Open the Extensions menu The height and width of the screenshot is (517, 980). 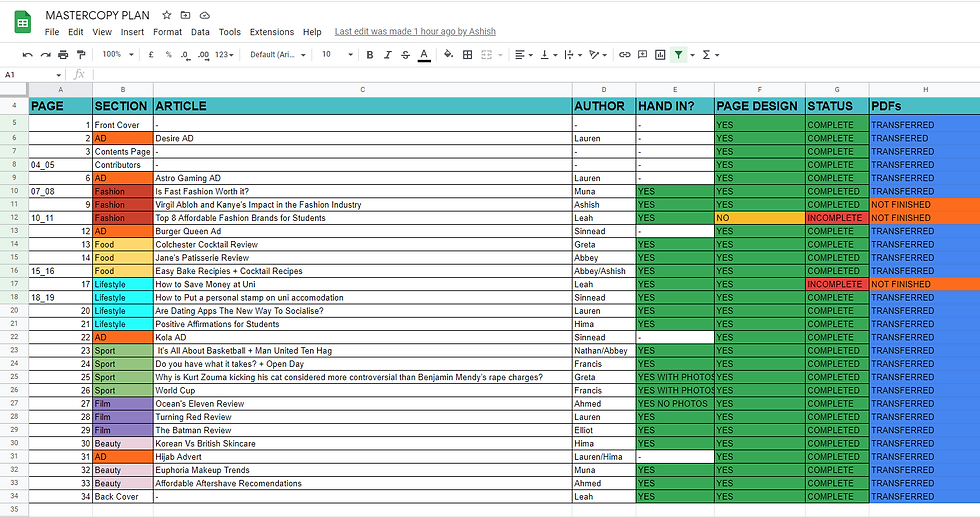tap(272, 32)
